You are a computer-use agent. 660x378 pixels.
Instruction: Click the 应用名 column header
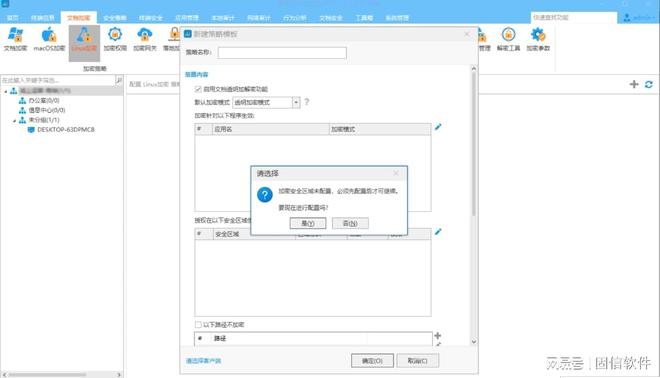coord(271,129)
